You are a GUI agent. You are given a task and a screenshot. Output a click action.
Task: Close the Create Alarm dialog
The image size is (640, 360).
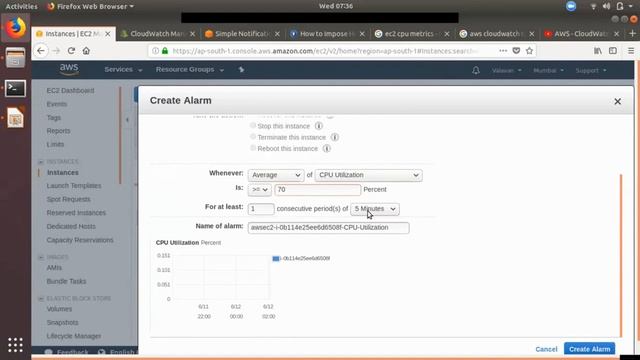coord(618,101)
